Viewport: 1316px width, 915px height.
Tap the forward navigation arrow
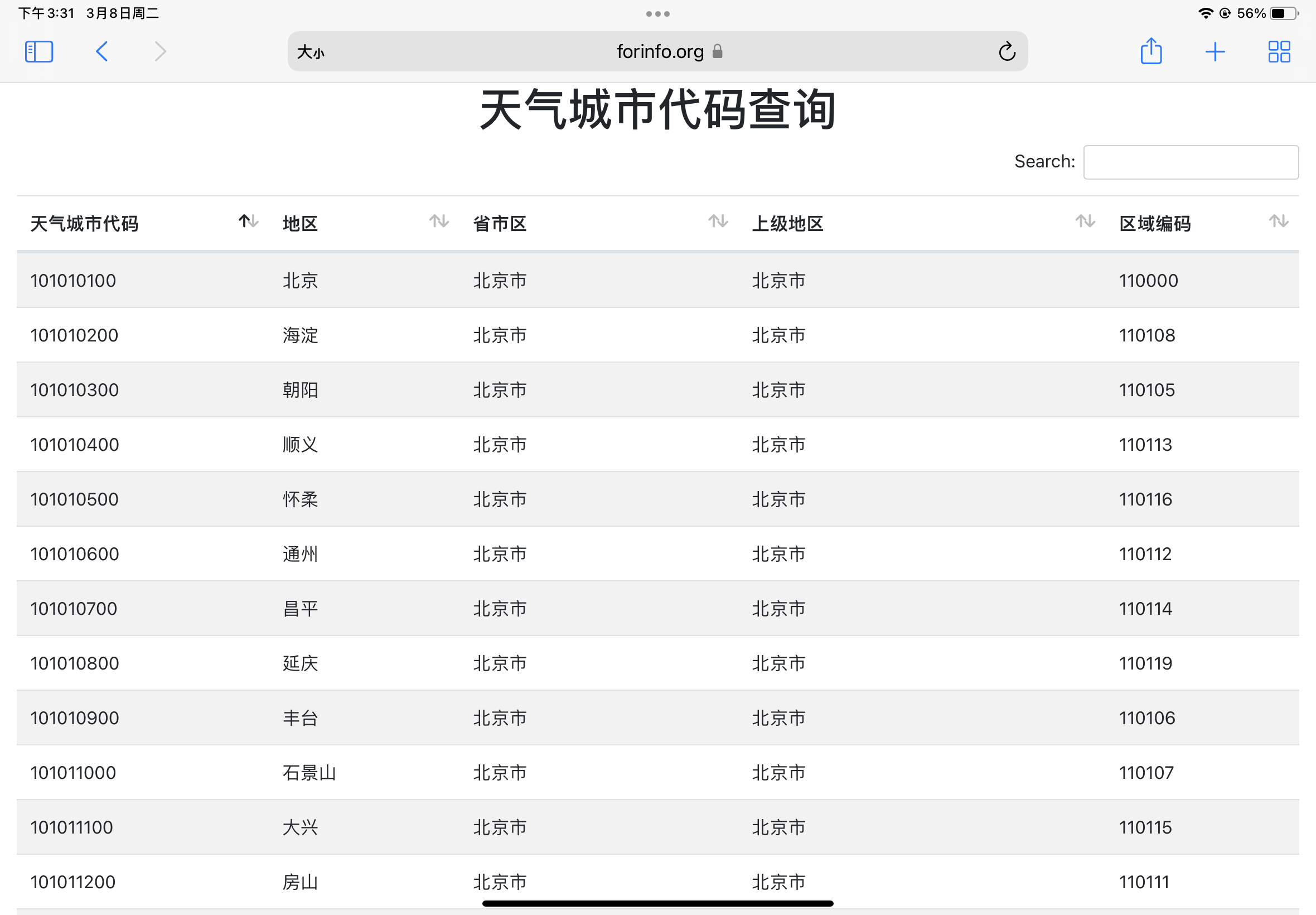click(x=161, y=51)
